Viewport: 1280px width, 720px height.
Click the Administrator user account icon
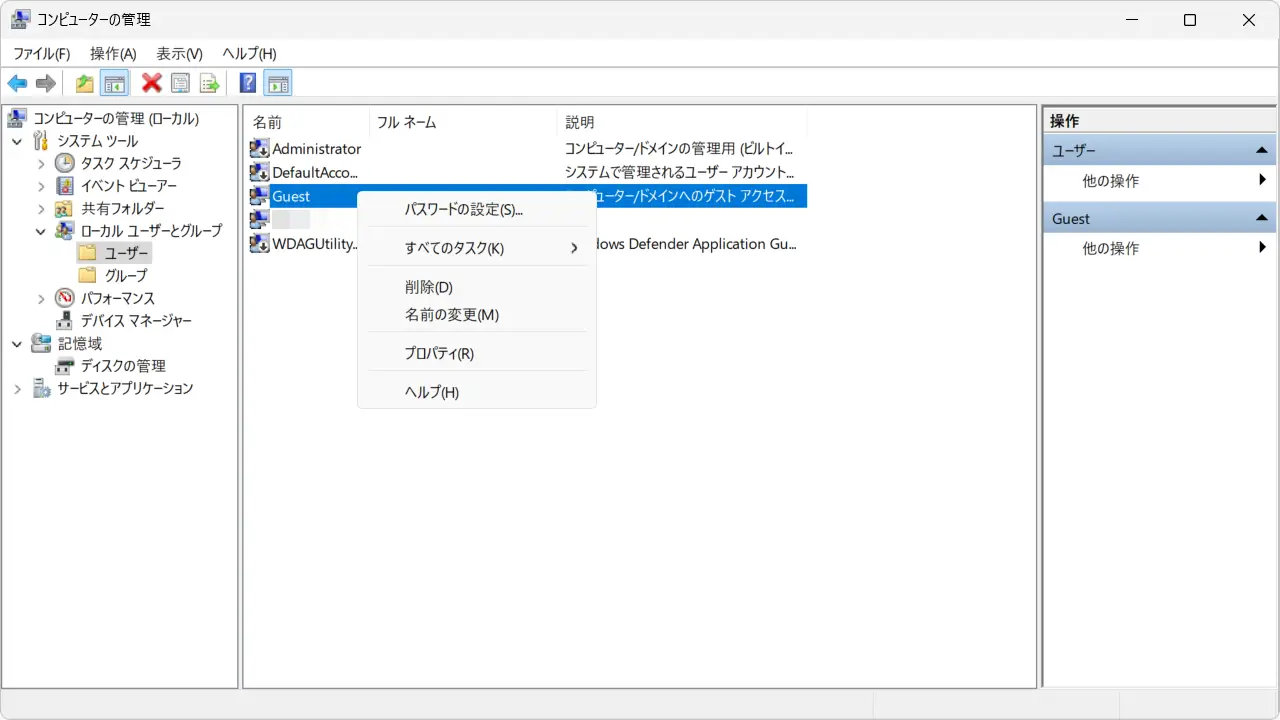click(x=259, y=148)
